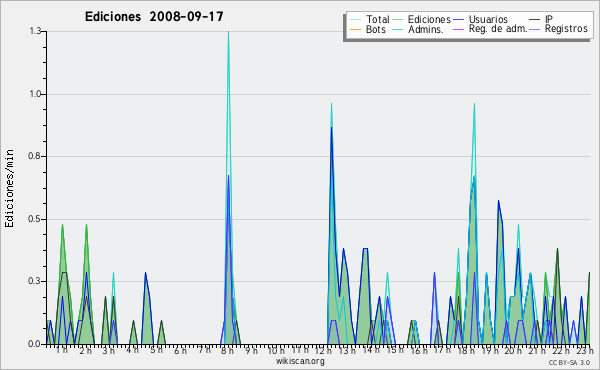Click the '7 h' x-axis label
This screenshot has width=600, height=370.
(x=204, y=350)
